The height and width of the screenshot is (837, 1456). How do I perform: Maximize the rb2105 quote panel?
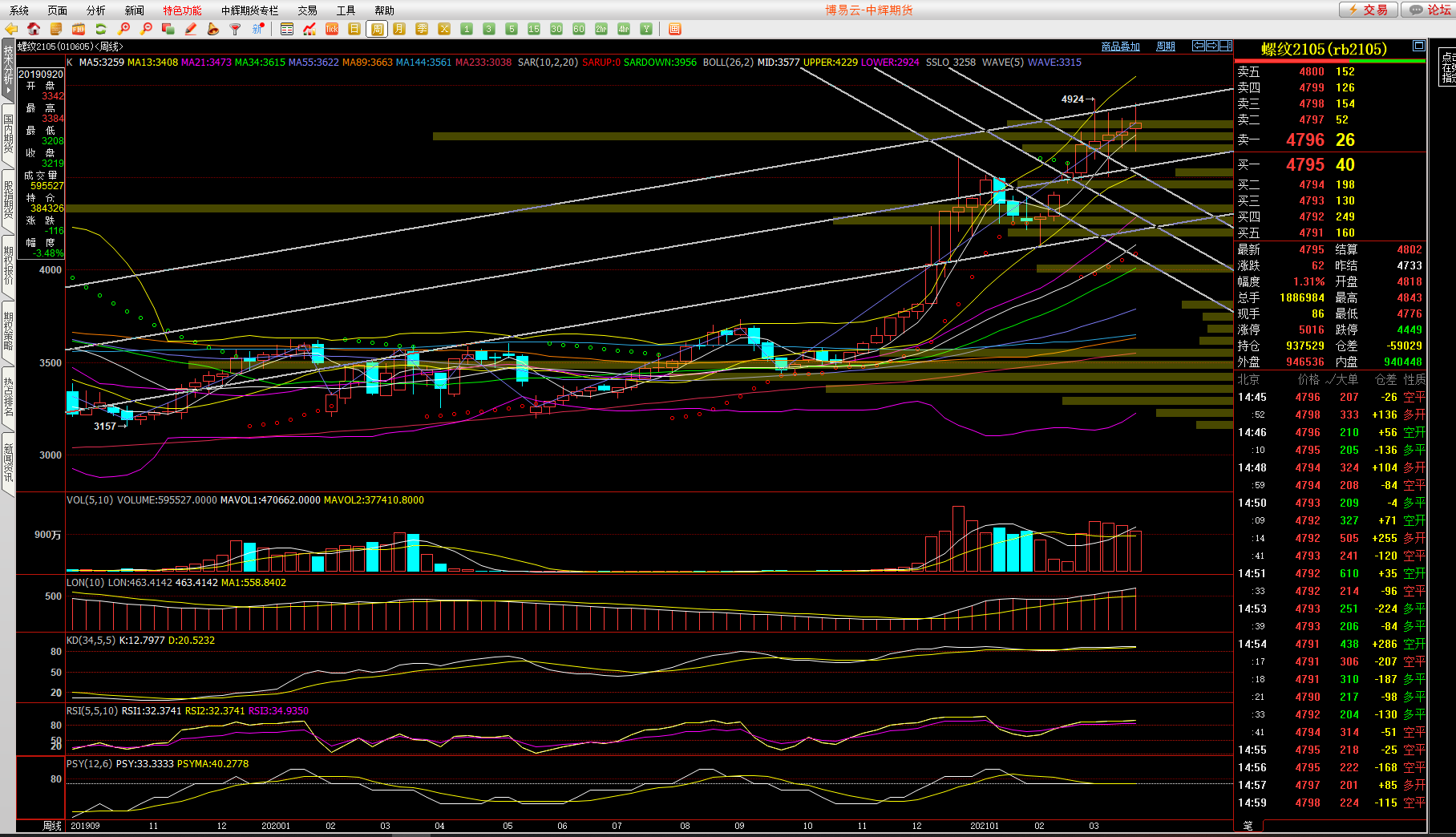pos(1418,46)
